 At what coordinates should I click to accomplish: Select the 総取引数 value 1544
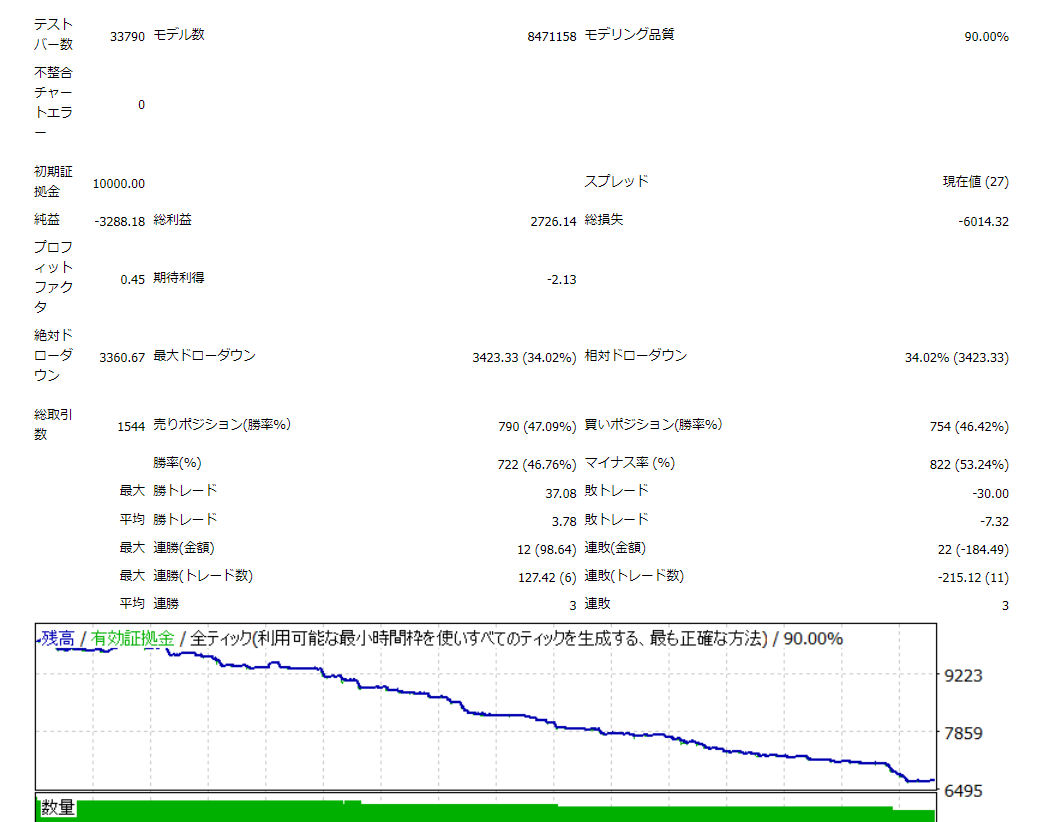click(131, 427)
